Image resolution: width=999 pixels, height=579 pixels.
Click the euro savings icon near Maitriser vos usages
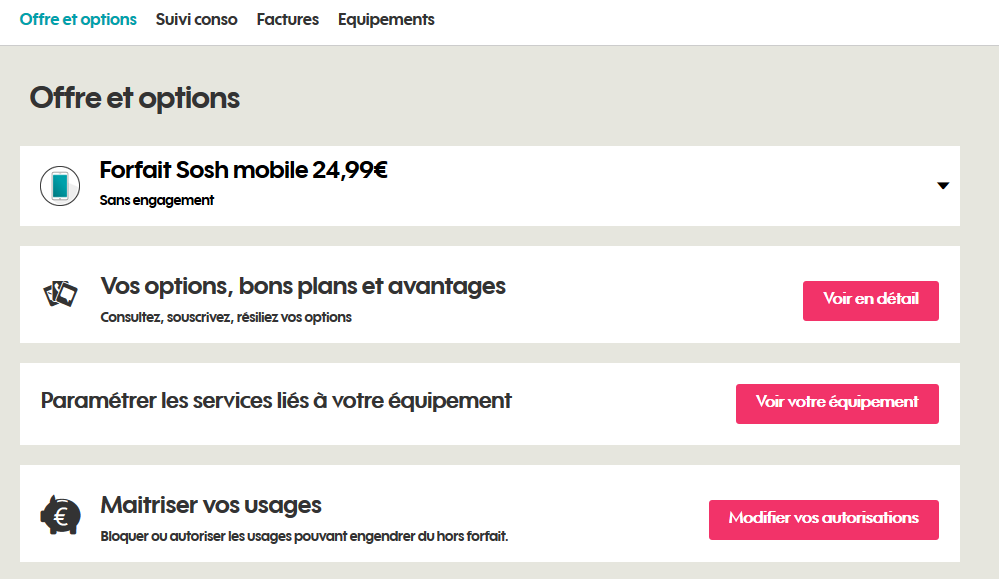point(60,514)
